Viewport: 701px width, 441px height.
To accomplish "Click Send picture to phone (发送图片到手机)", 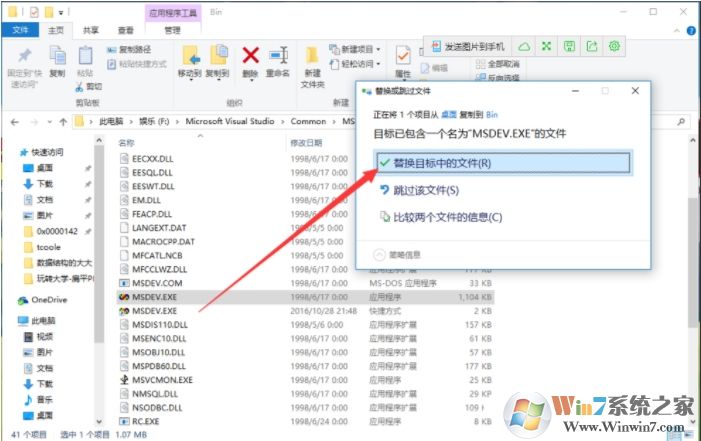I will pyautogui.click(x=468, y=46).
